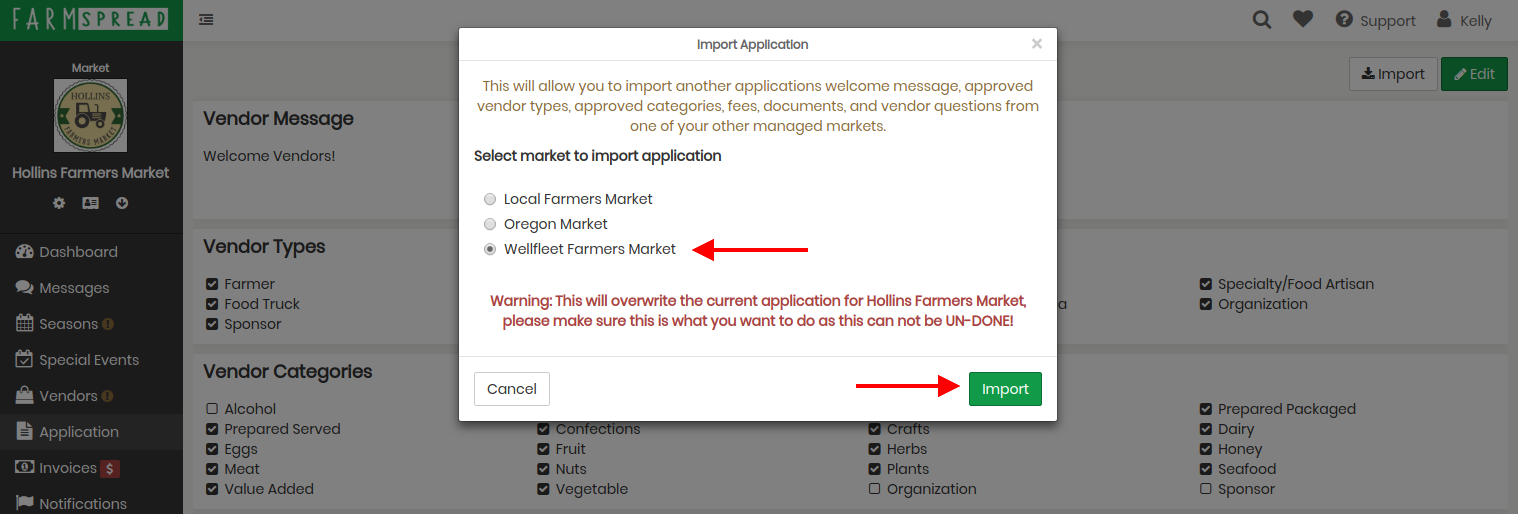Image resolution: width=1518 pixels, height=514 pixels.
Task: Open Support help link
Action: [1376, 20]
